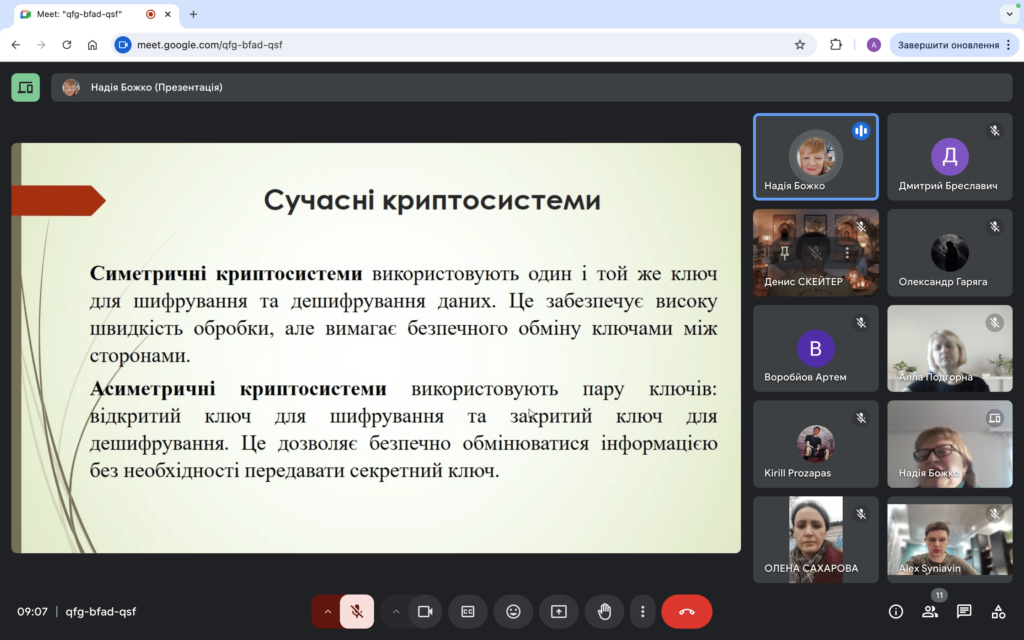Screen dimensions: 1024x640
Task: Open the browser extensions puzzle icon
Action: point(835,45)
